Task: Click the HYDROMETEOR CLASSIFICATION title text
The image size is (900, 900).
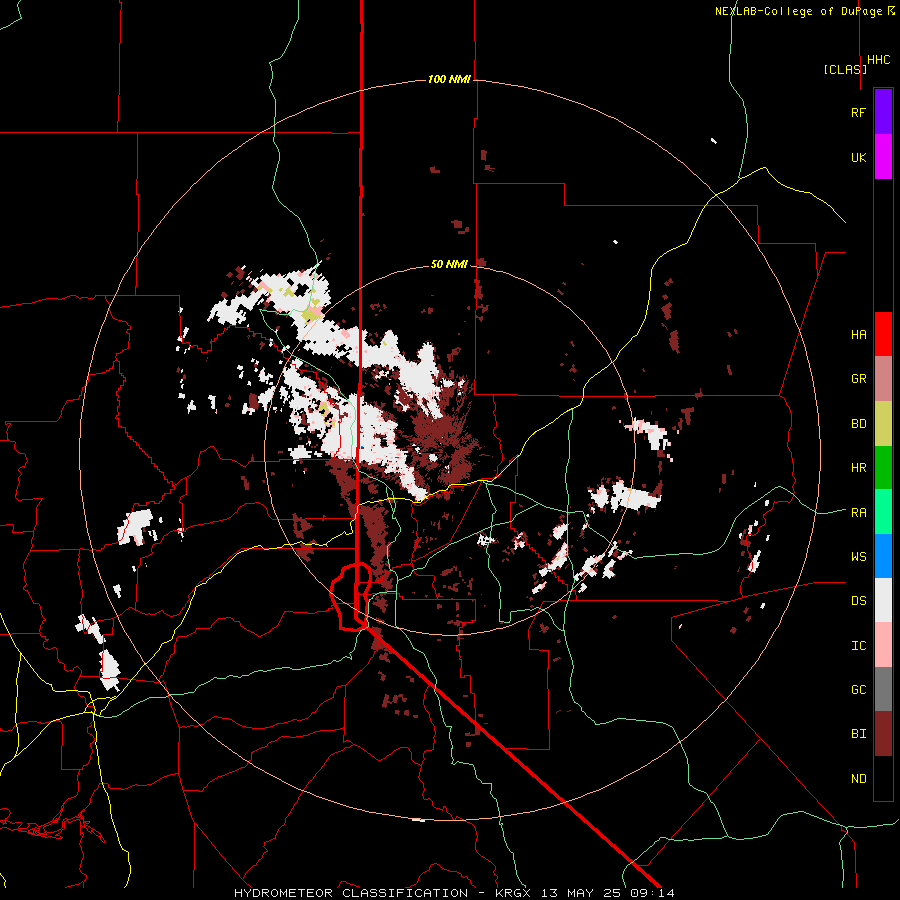Action: 351,893
